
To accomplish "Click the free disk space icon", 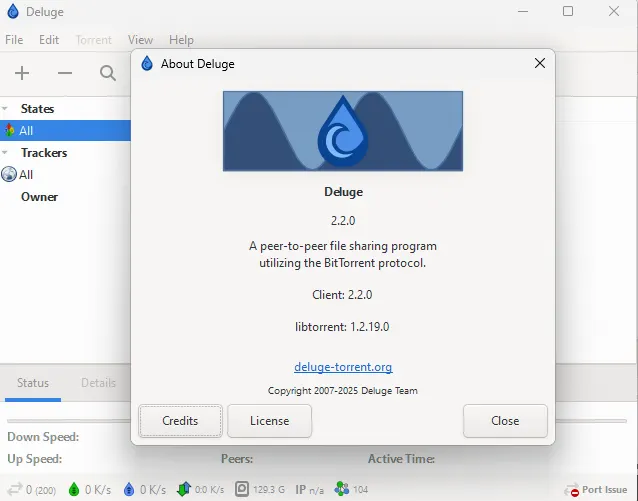I will tap(242, 490).
